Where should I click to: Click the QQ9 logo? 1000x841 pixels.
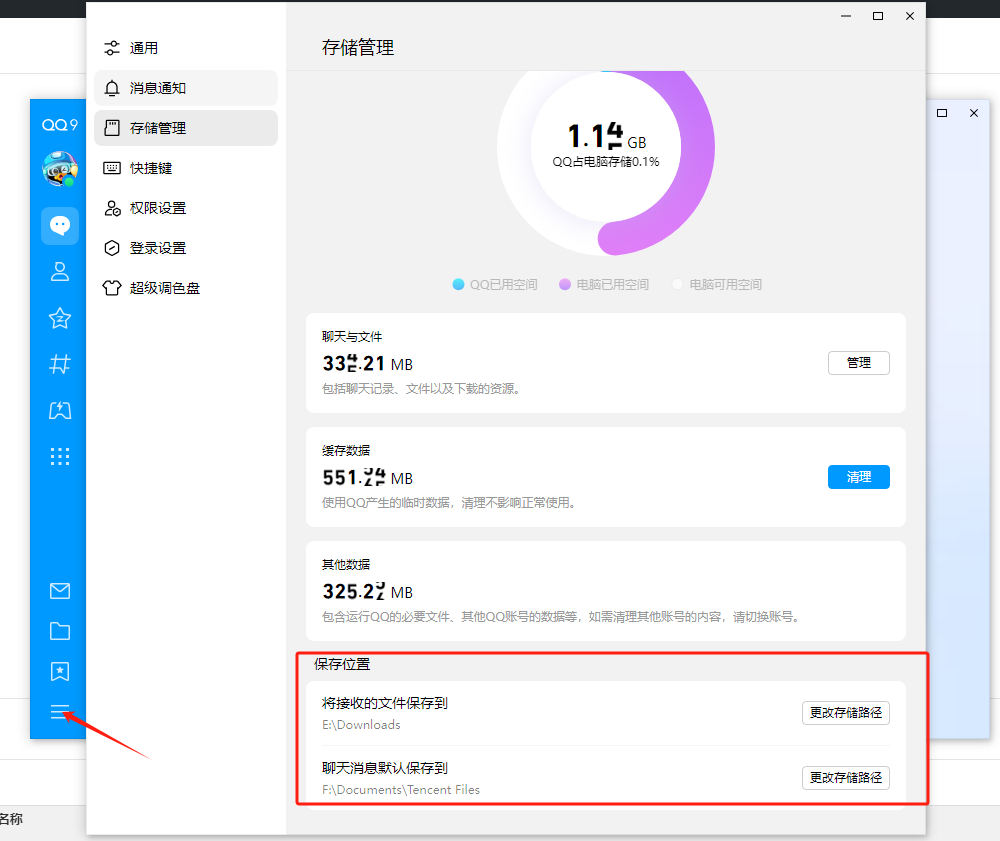tap(60, 124)
